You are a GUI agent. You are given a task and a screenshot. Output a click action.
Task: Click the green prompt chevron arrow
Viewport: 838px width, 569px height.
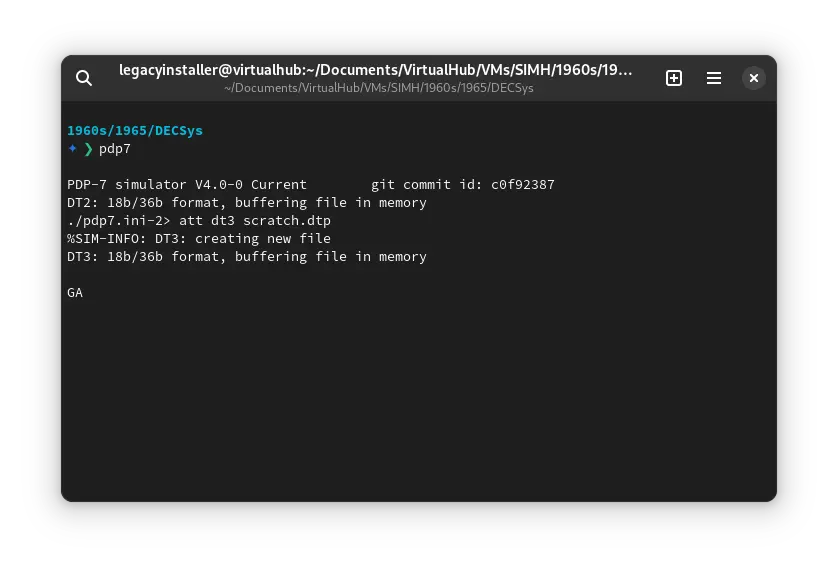[x=88, y=149]
